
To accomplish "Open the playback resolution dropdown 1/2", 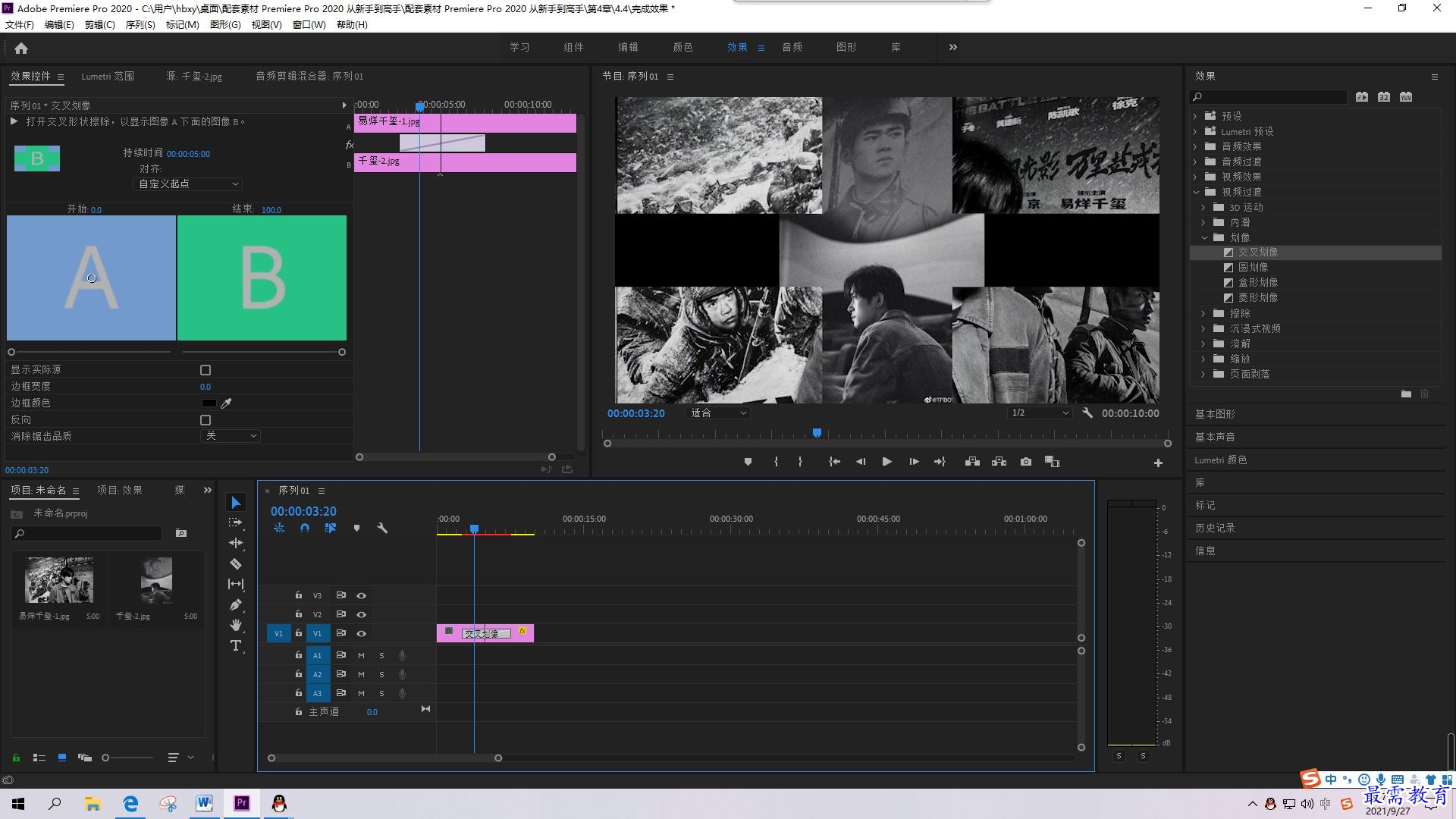I will pos(1039,413).
